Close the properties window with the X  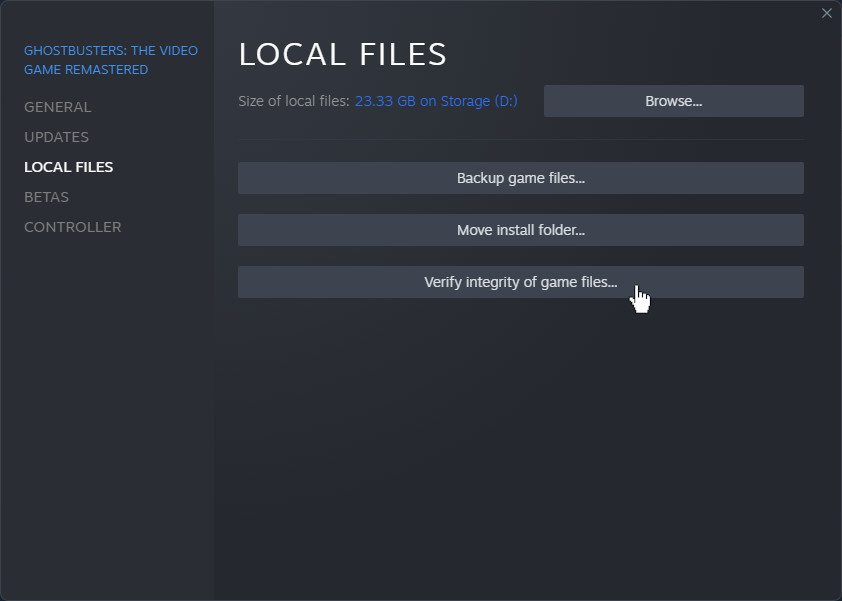(x=826, y=13)
